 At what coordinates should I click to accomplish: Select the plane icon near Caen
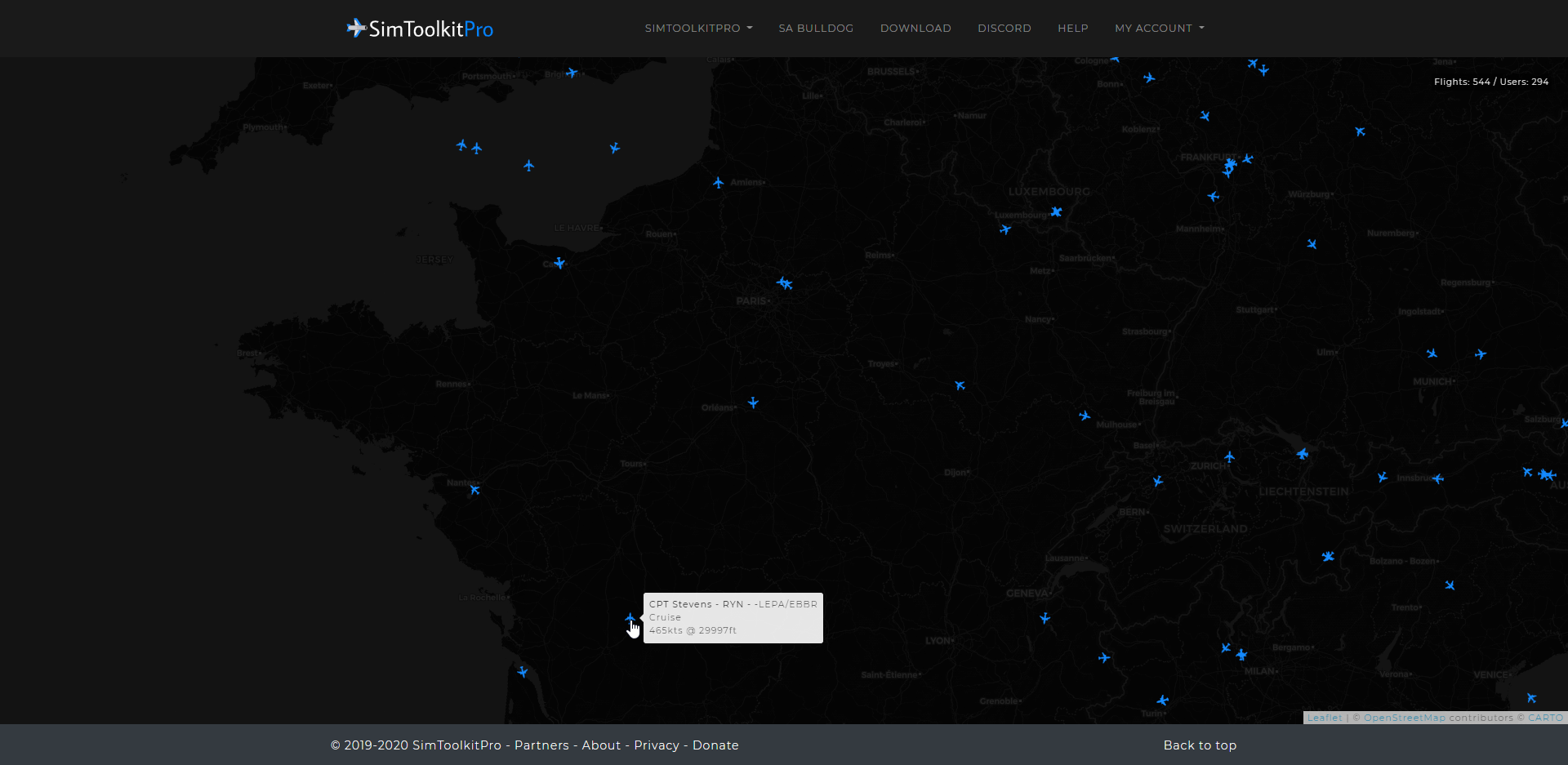click(559, 263)
